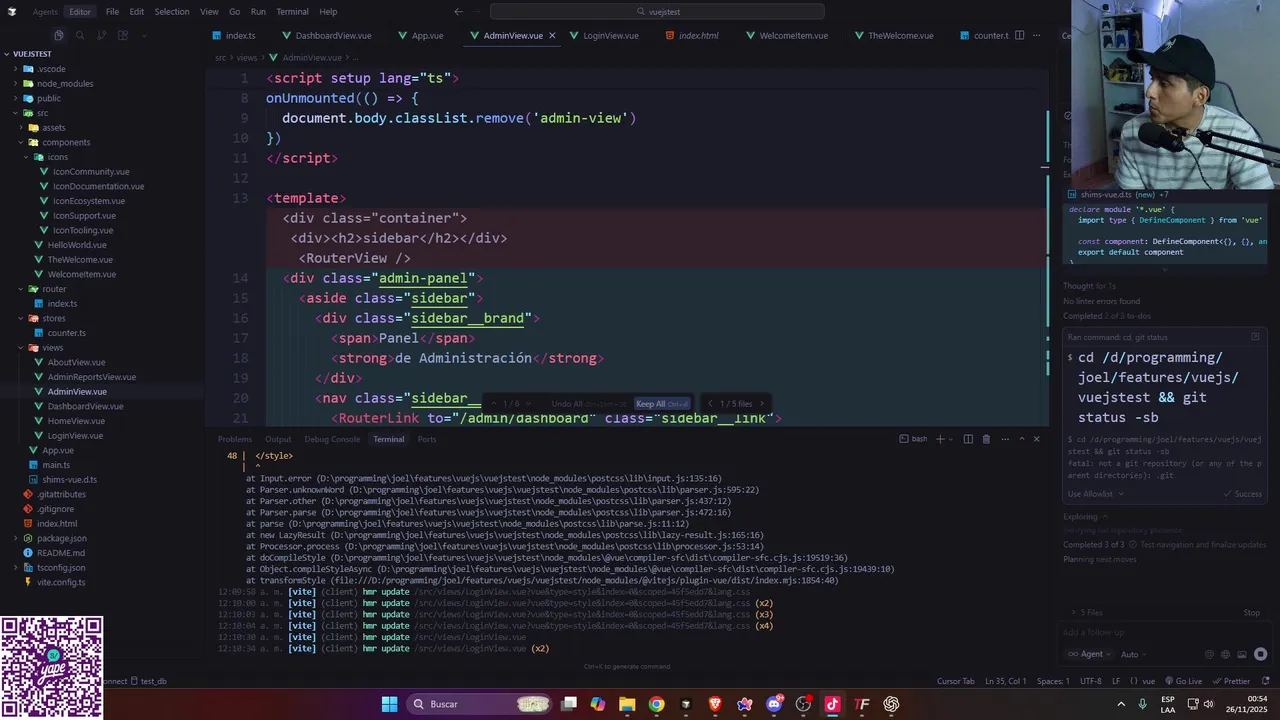Go to next file in 1/5 files
This screenshot has height=720, width=1280.
coord(761,404)
